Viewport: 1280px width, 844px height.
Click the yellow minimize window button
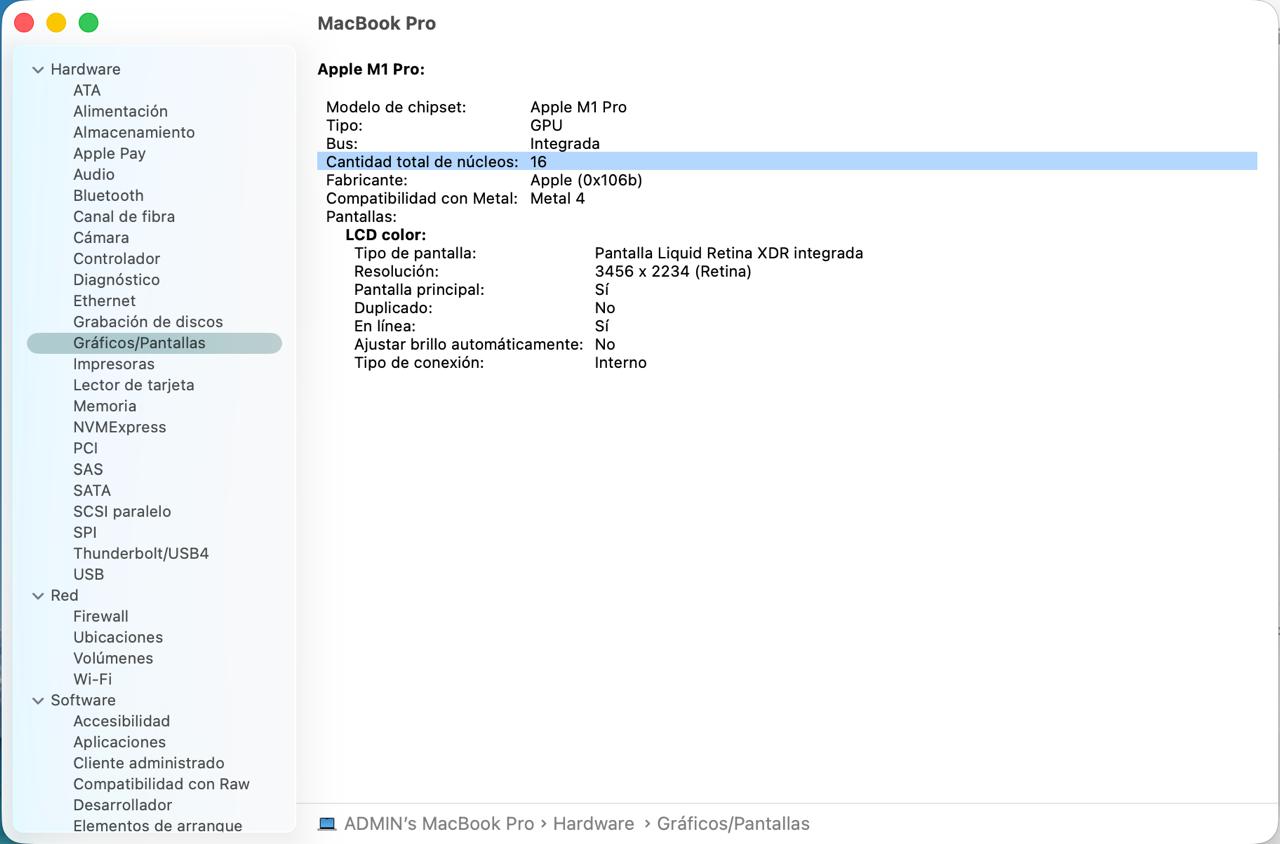point(56,23)
